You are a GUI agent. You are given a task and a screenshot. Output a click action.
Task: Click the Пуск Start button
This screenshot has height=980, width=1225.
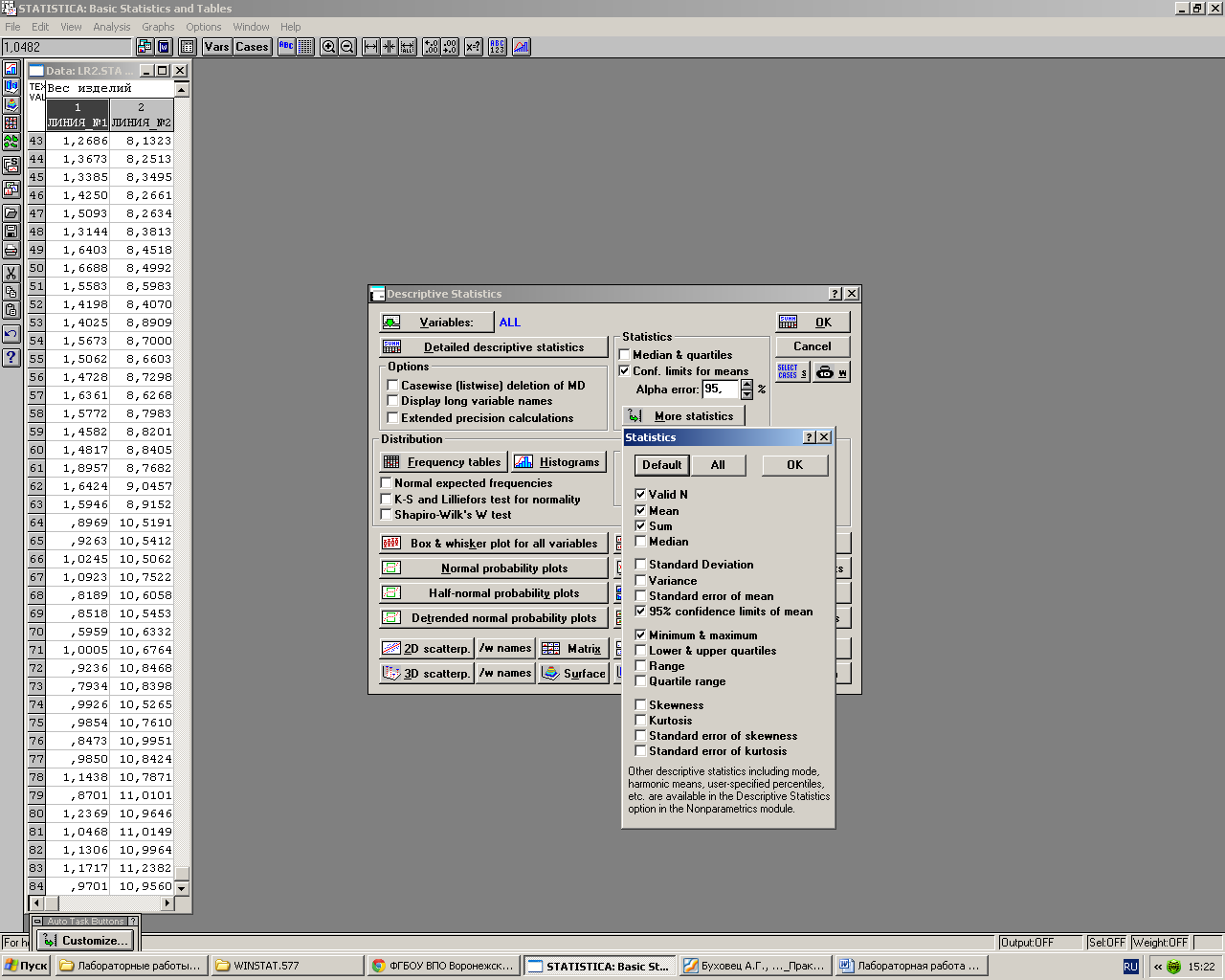(26, 966)
